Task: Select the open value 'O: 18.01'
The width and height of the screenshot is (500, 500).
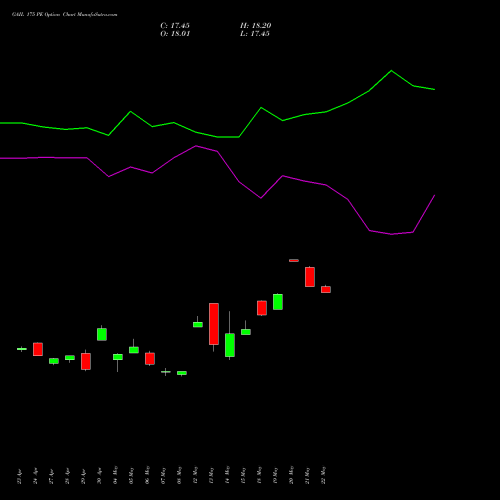Action: pyautogui.click(x=175, y=34)
